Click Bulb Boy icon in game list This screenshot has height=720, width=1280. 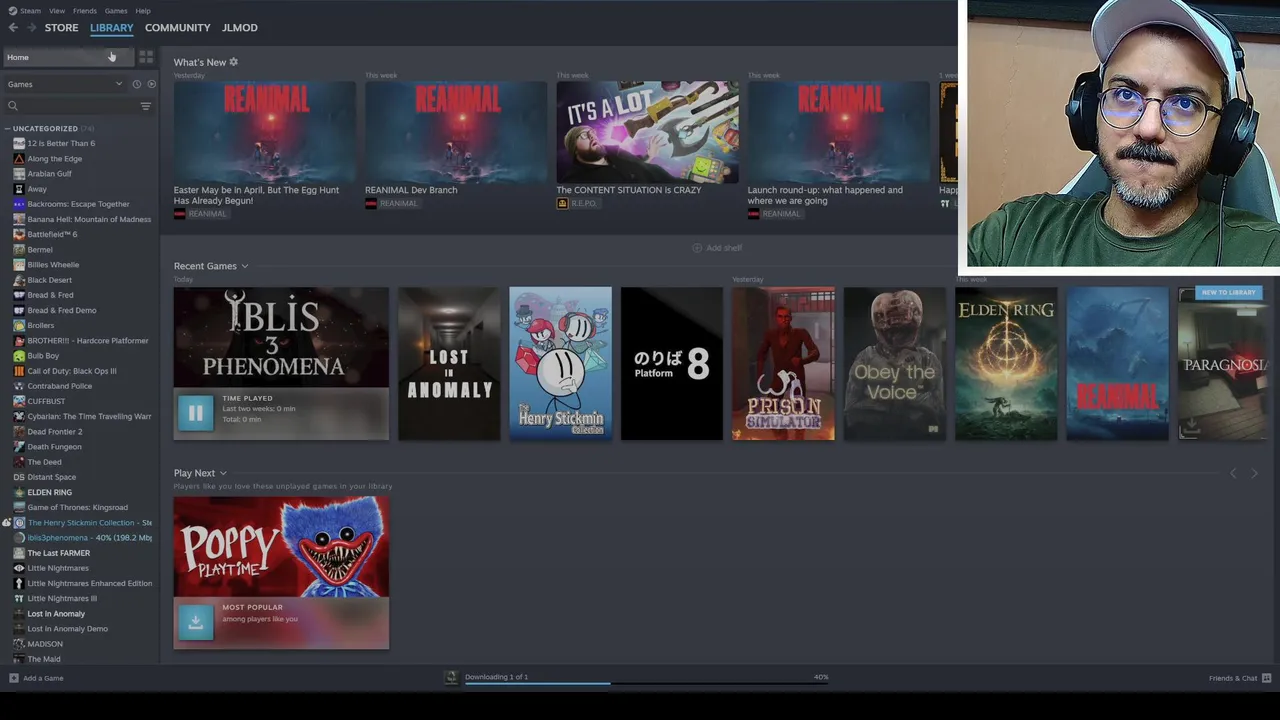19,356
